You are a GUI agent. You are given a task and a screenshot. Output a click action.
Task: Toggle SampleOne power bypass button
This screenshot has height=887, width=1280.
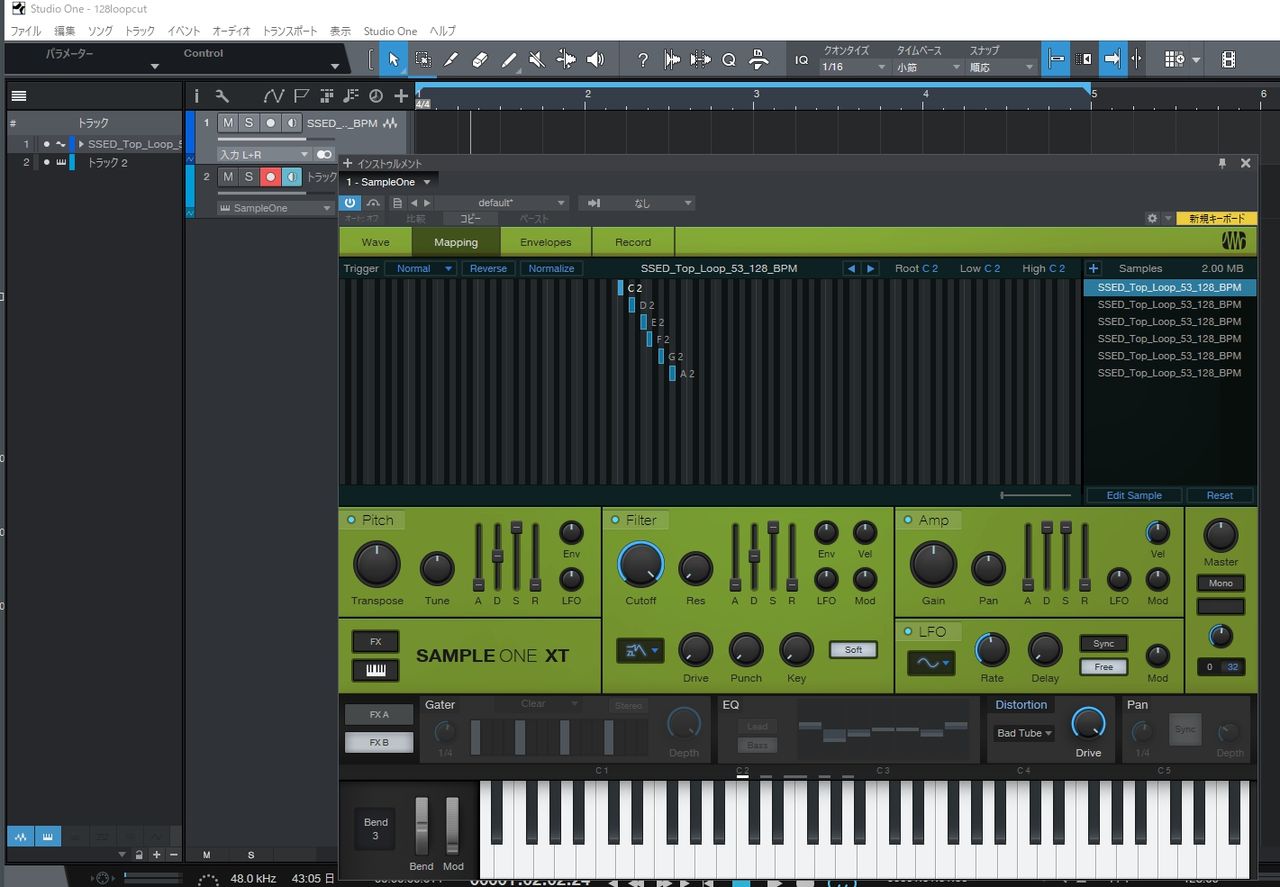click(350, 203)
